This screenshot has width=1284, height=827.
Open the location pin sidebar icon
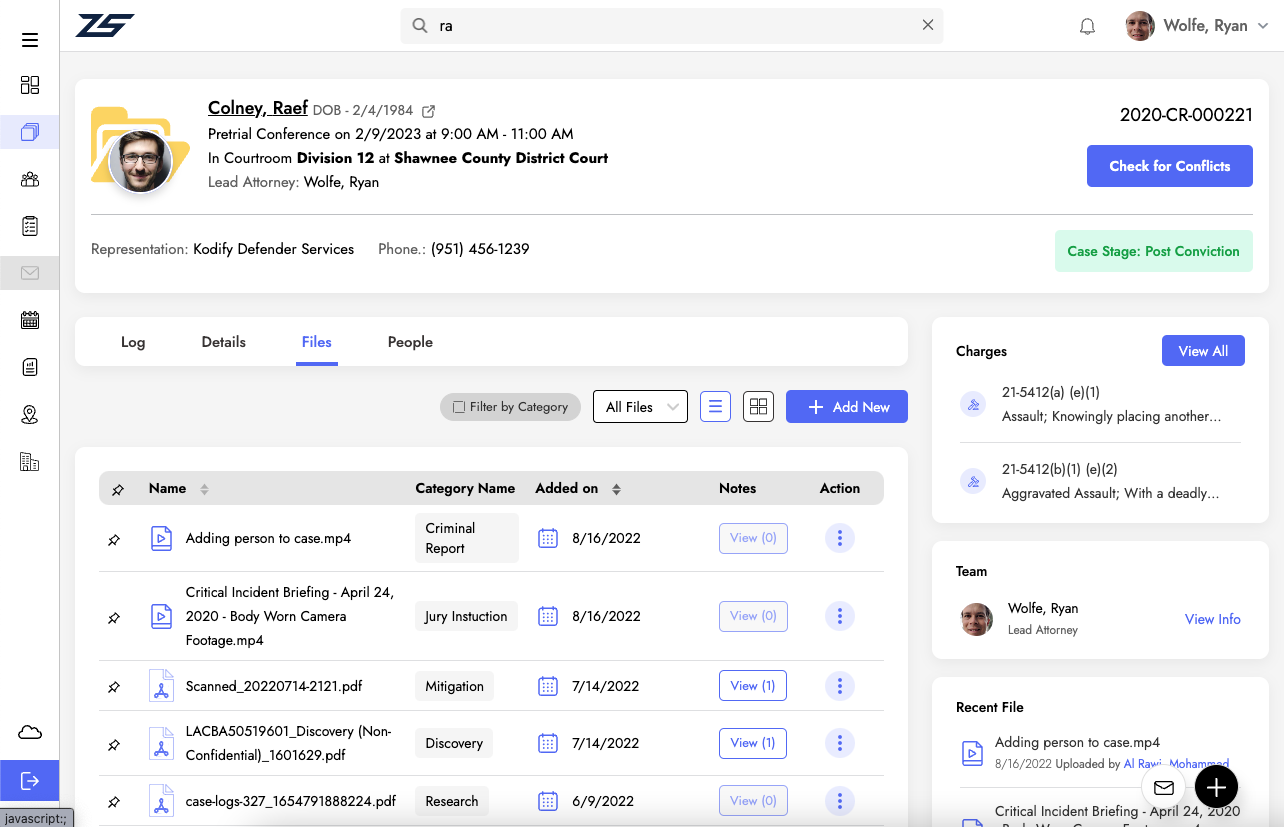point(30,415)
